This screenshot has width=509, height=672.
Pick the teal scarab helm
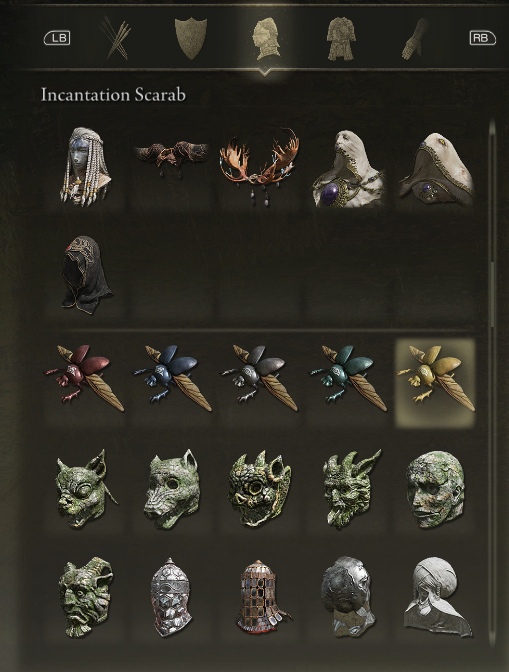pyautogui.click(x=348, y=377)
